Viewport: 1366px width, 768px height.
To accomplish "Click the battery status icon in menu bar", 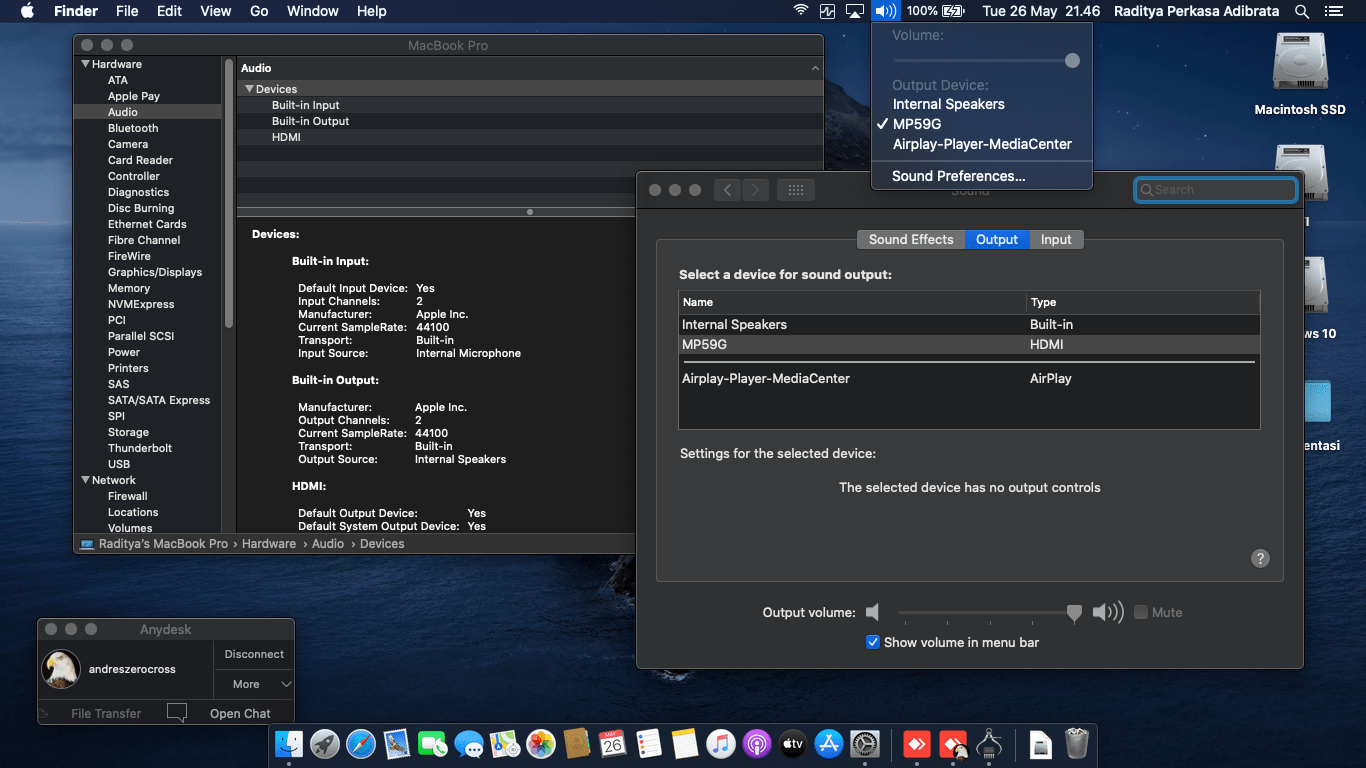I will (953, 11).
